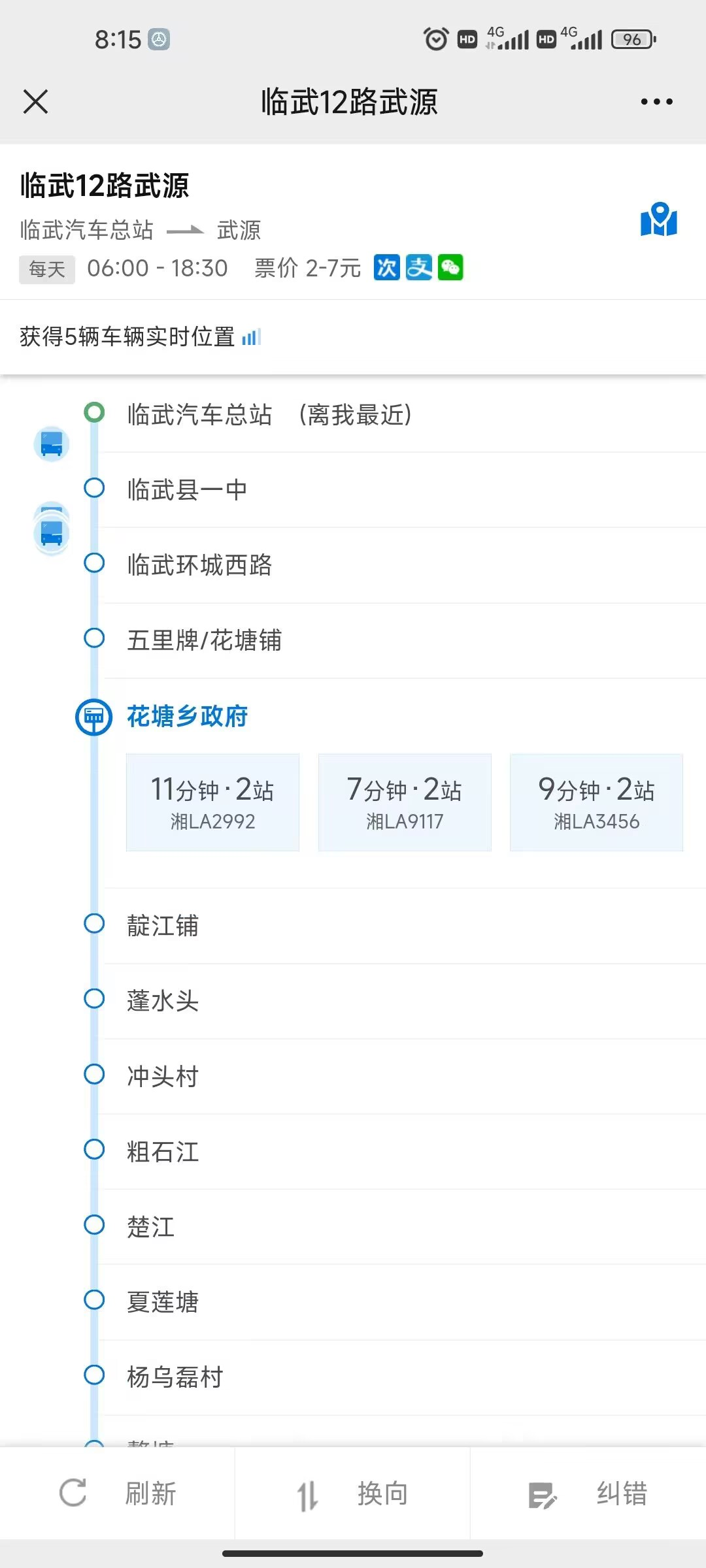This screenshot has height=1568, width=706.
Task: Tap the close X icon
Action: [36, 102]
